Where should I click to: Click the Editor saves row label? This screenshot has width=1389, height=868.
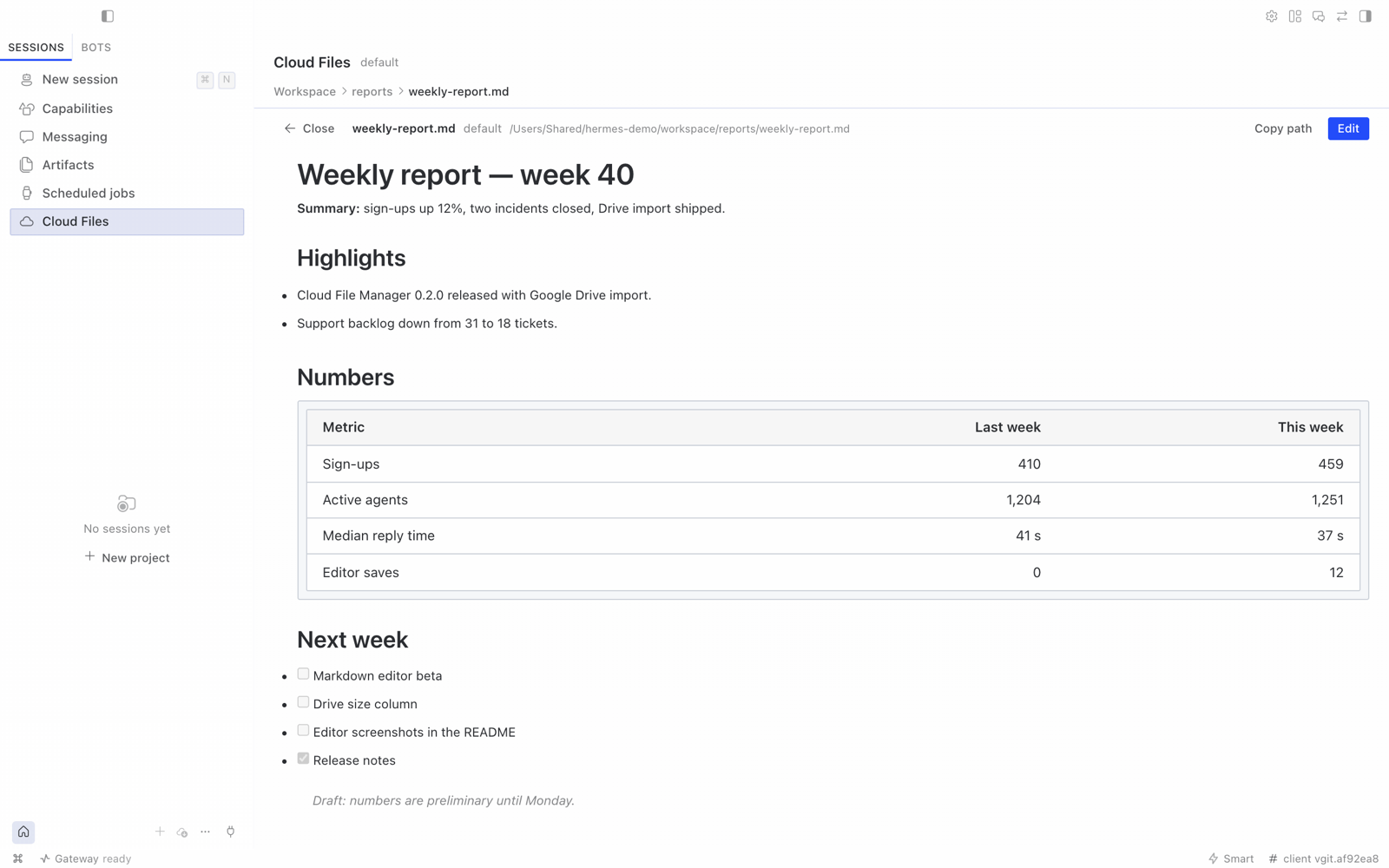[x=360, y=572]
